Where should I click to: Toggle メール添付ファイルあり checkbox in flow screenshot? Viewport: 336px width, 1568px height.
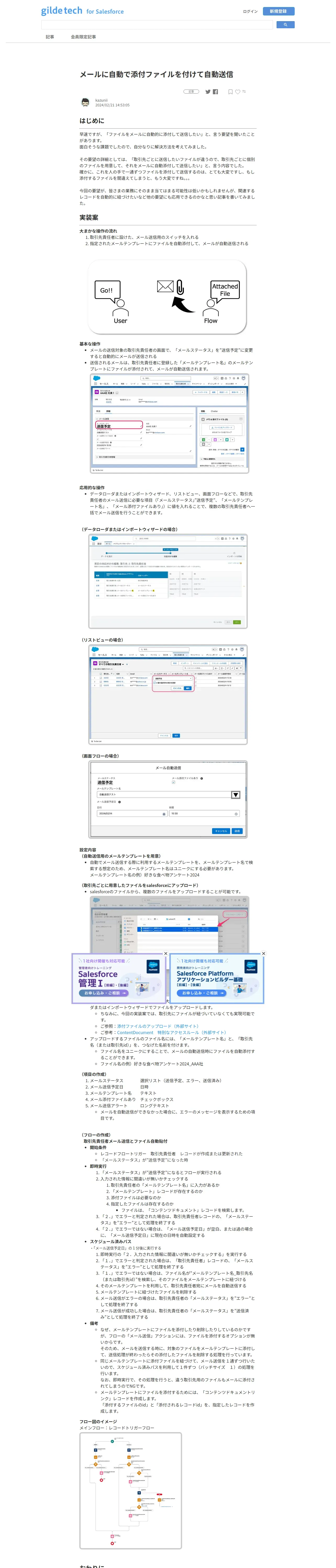[173, 782]
